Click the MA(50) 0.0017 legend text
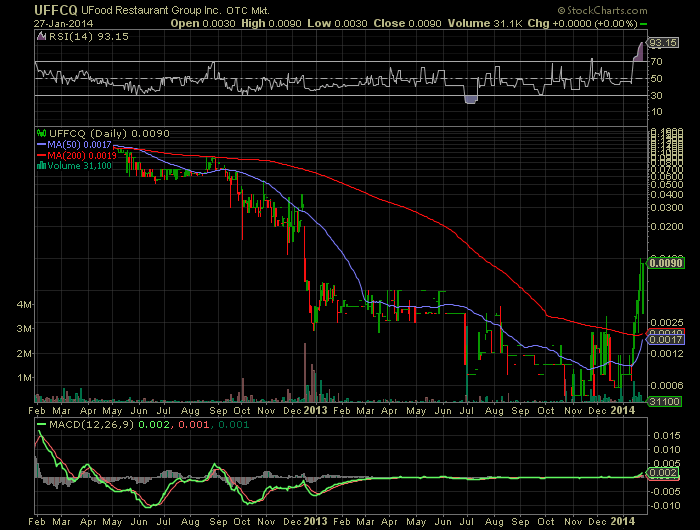The width and height of the screenshot is (700, 530). coord(79,145)
